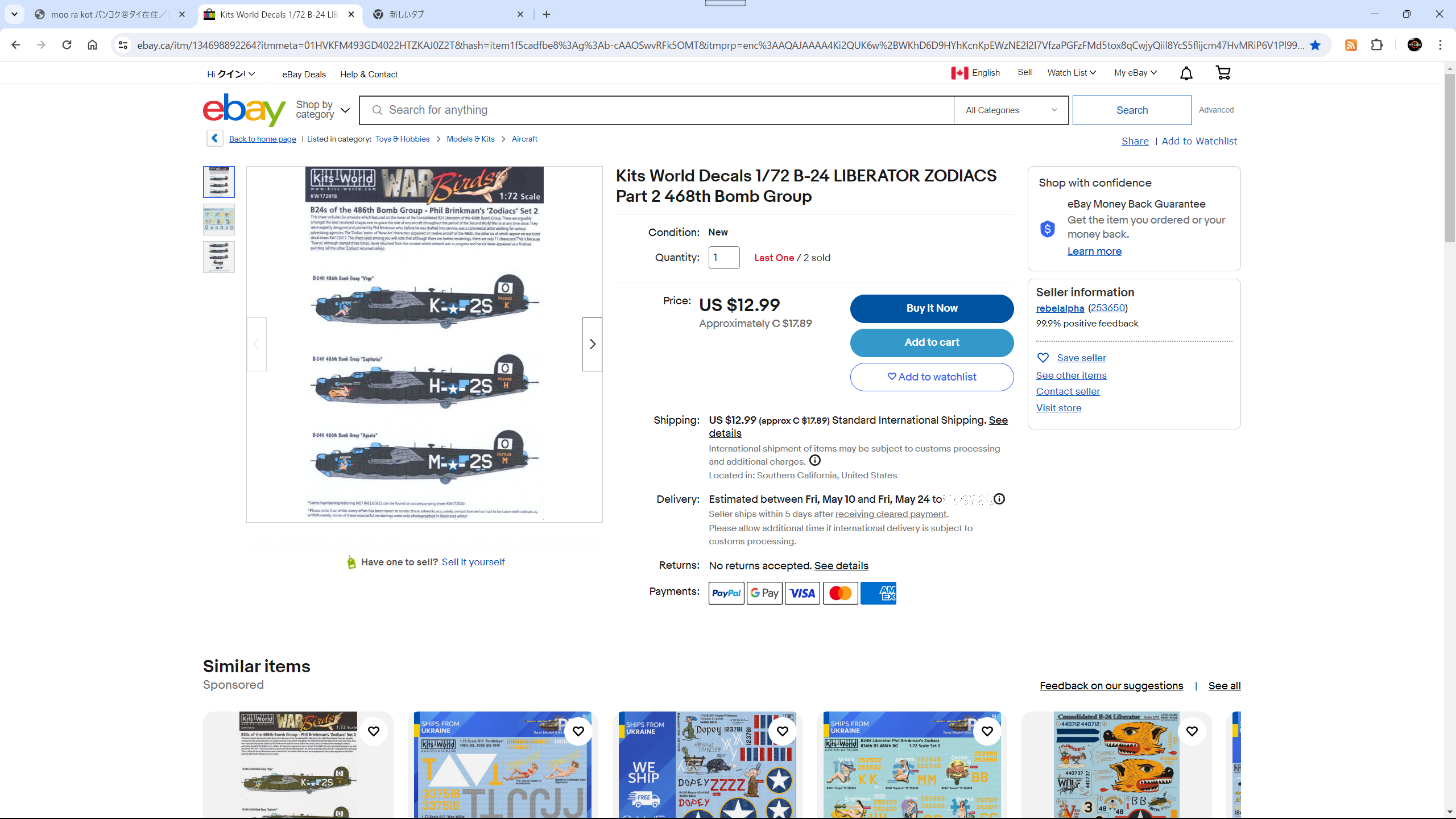Open delivery estimate info icon
This screenshot has height=819, width=1456.
(999, 499)
